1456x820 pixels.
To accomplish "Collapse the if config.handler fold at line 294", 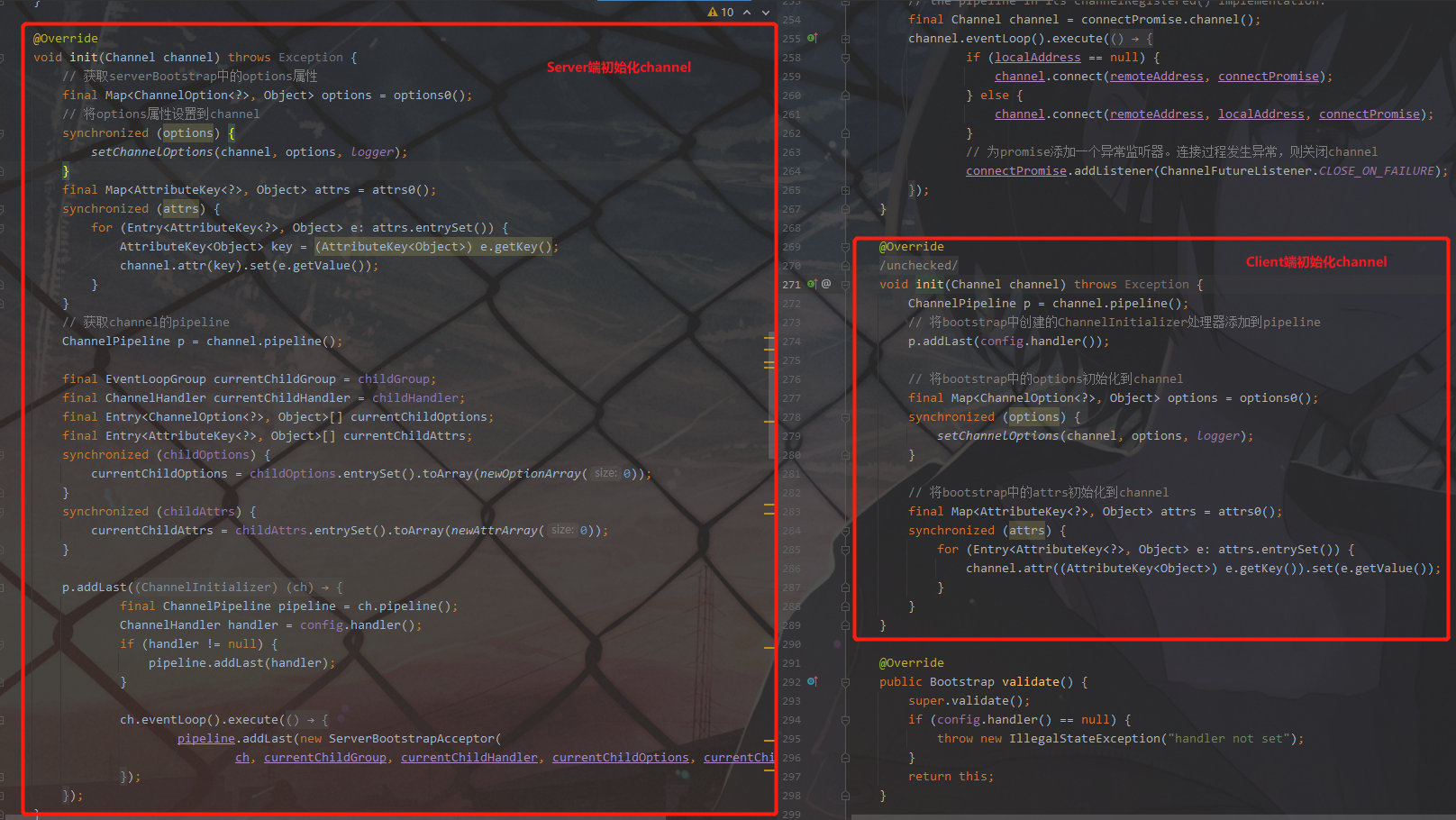I will click(845, 719).
